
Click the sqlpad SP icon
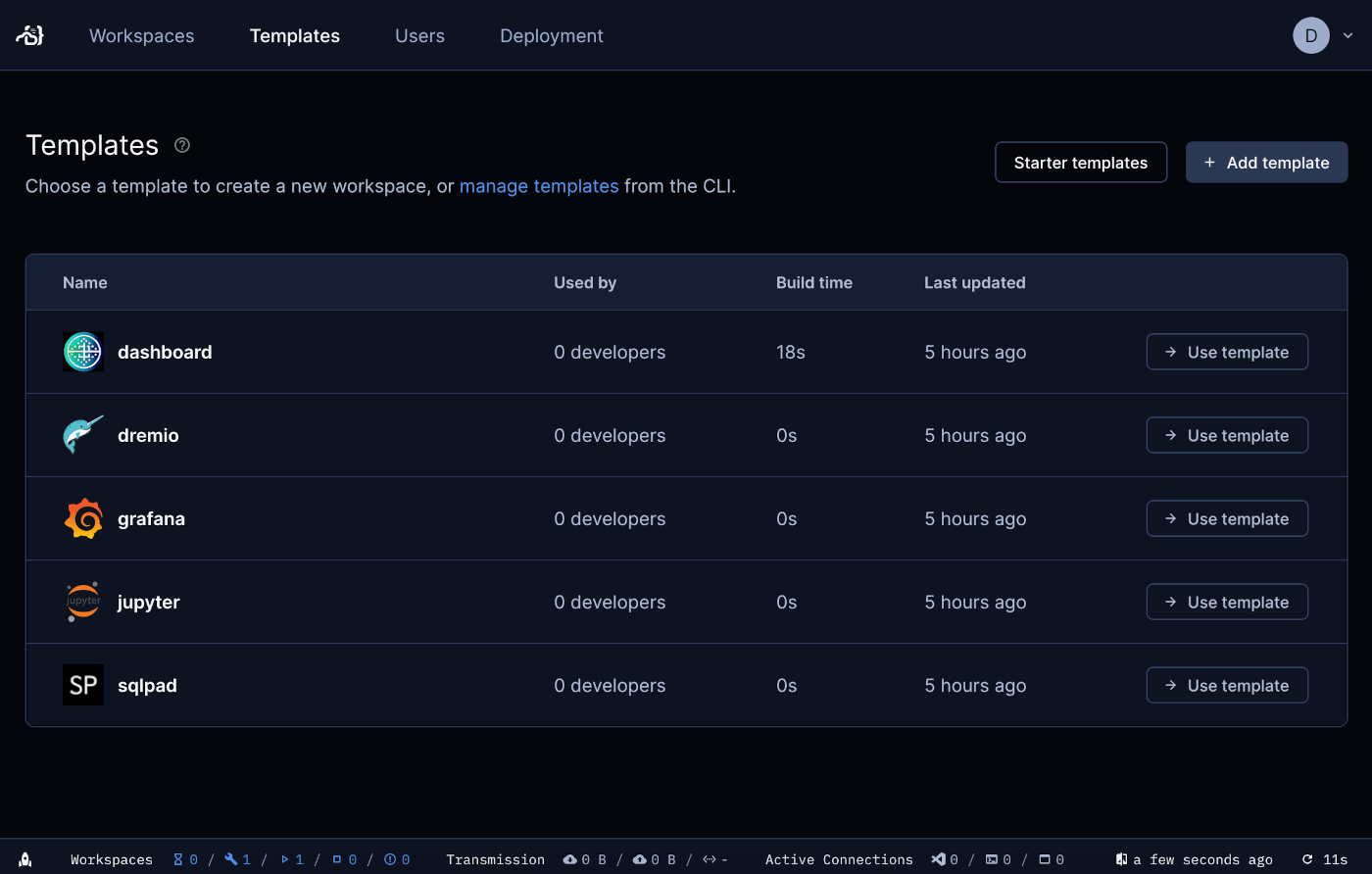coord(83,684)
